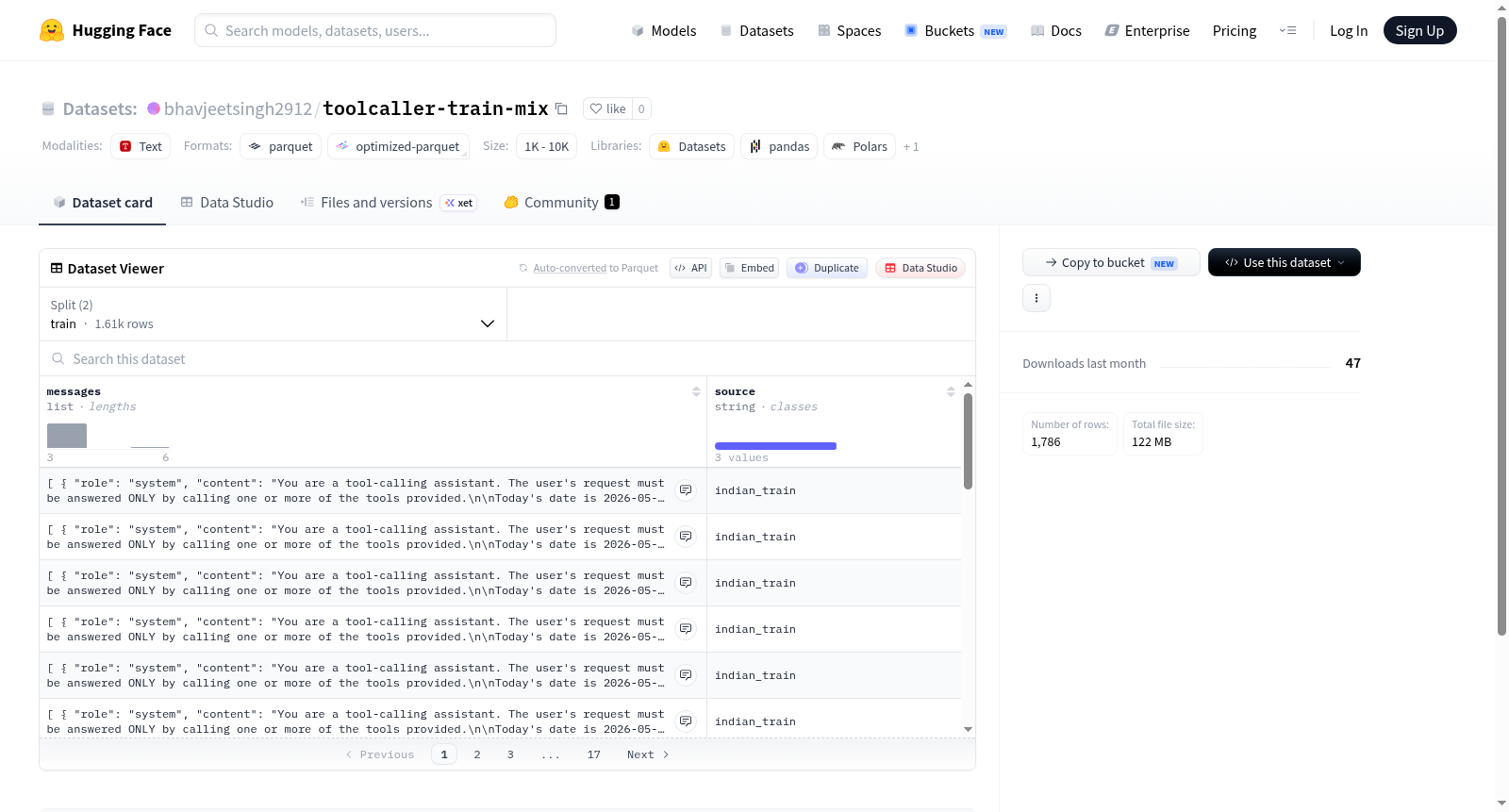Switch to the Dataset card tab
Viewport: 1509px width, 812px height.
103,203
